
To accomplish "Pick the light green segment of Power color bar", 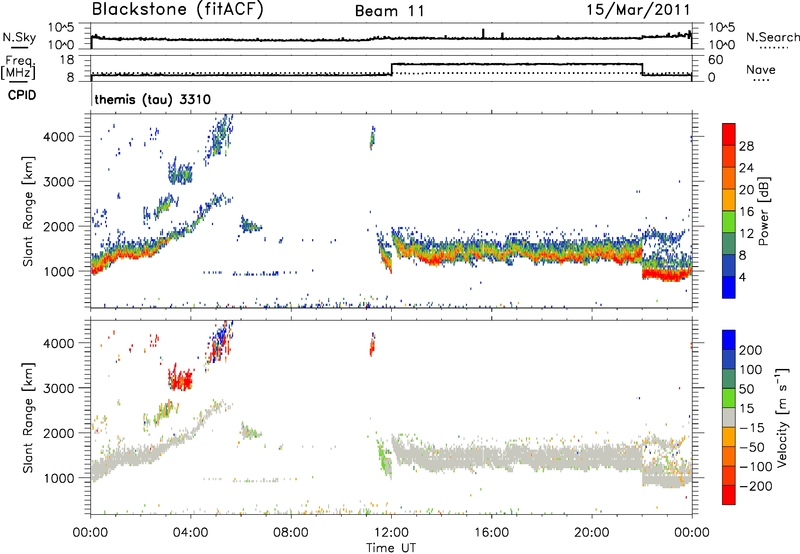I will [x=729, y=221].
